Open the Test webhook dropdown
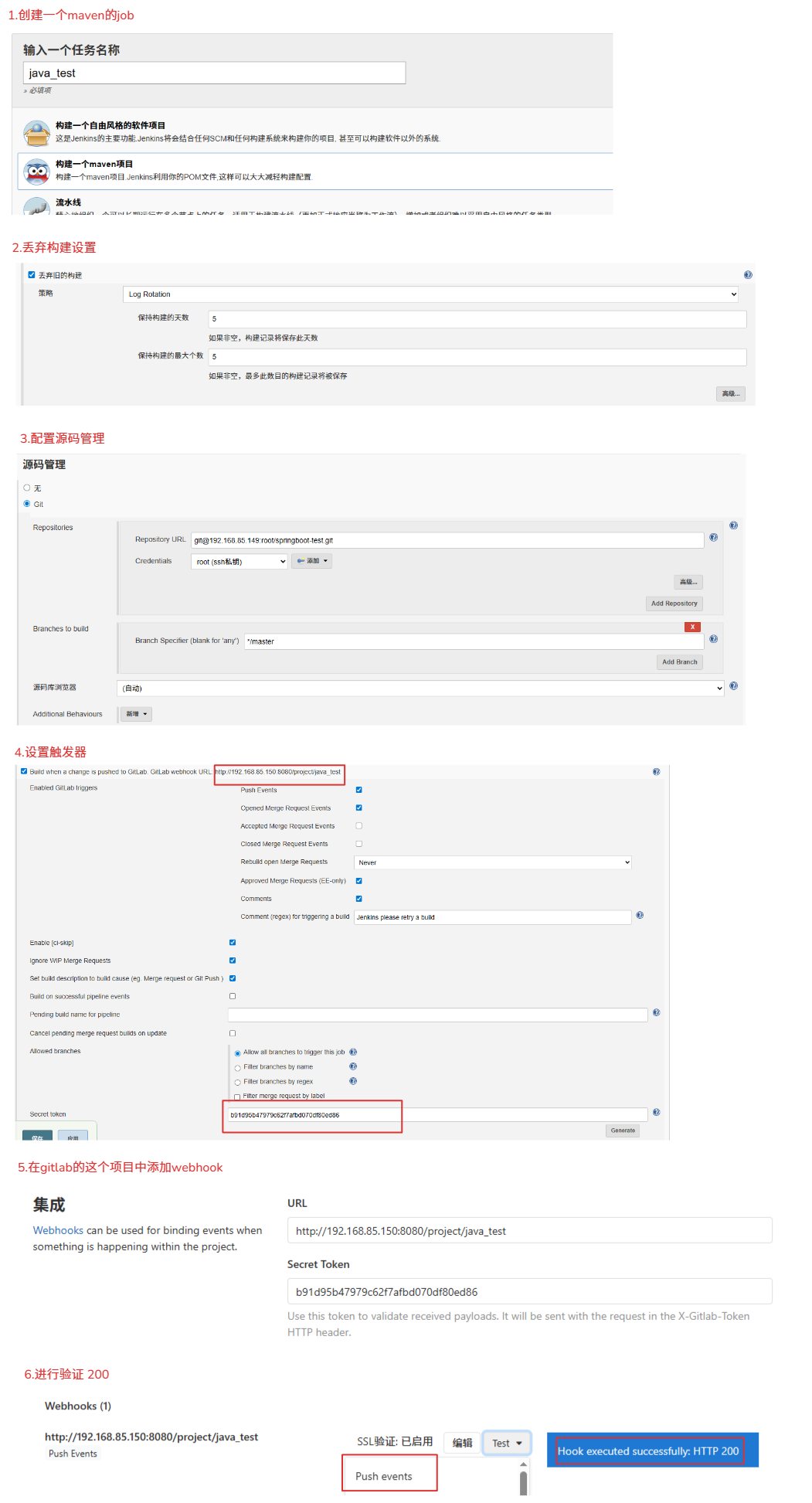This screenshot has width=812, height=1503. point(507,1443)
